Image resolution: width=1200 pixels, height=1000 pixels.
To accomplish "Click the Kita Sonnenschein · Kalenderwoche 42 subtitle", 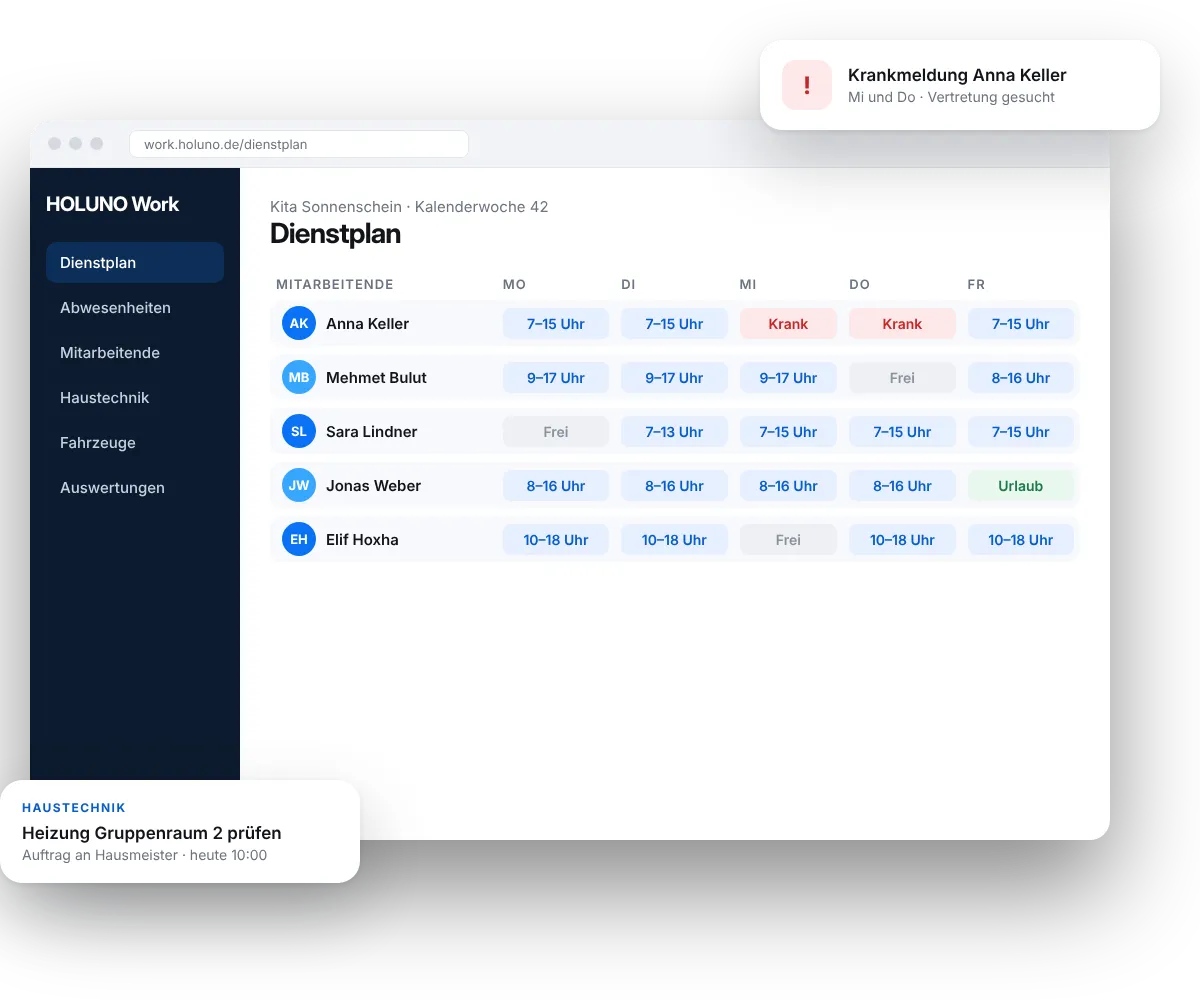I will coord(409,207).
